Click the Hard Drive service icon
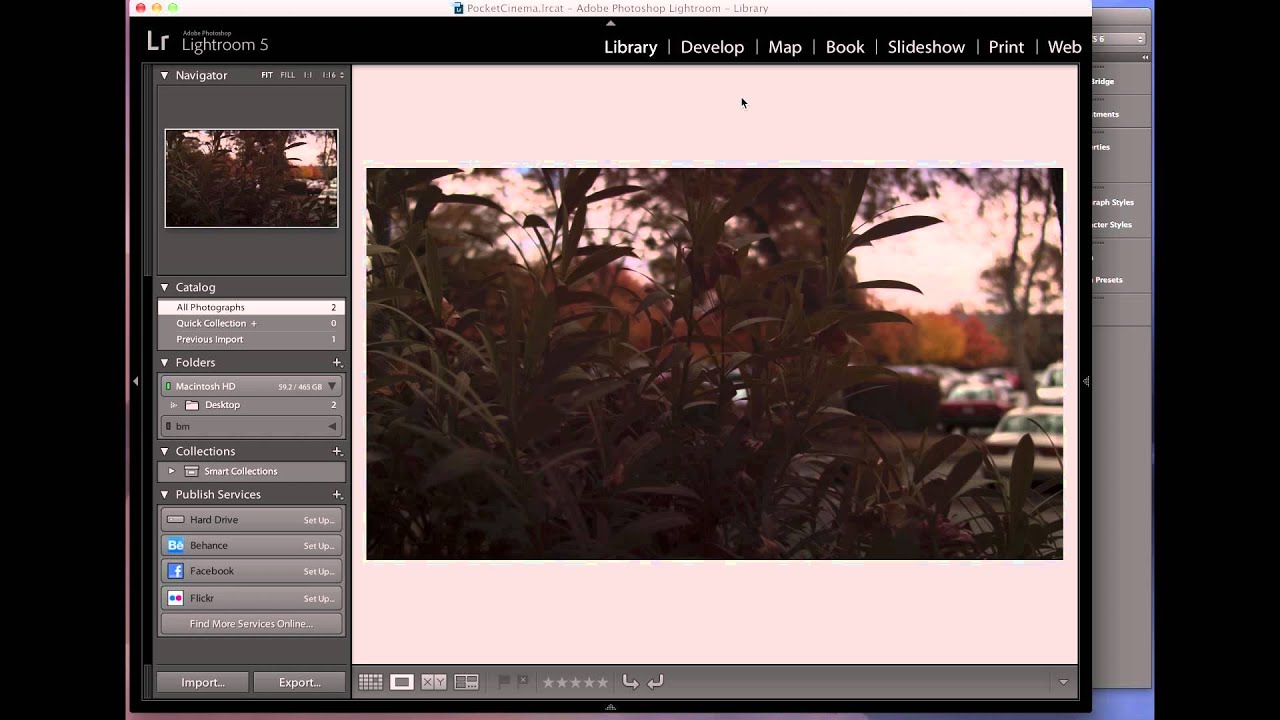The width and height of the screenshot is (1280, 720). (175, 520)
